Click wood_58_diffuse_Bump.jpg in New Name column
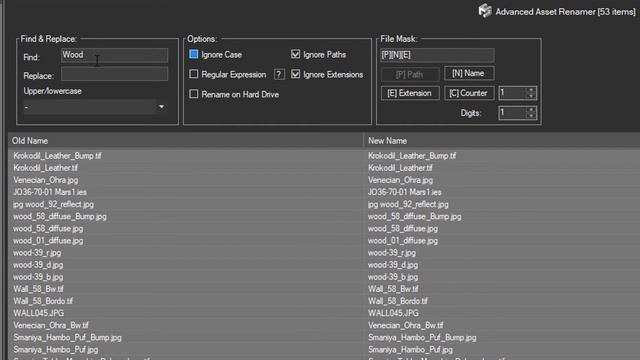This screenshot has width=640, height=360. 414,216
